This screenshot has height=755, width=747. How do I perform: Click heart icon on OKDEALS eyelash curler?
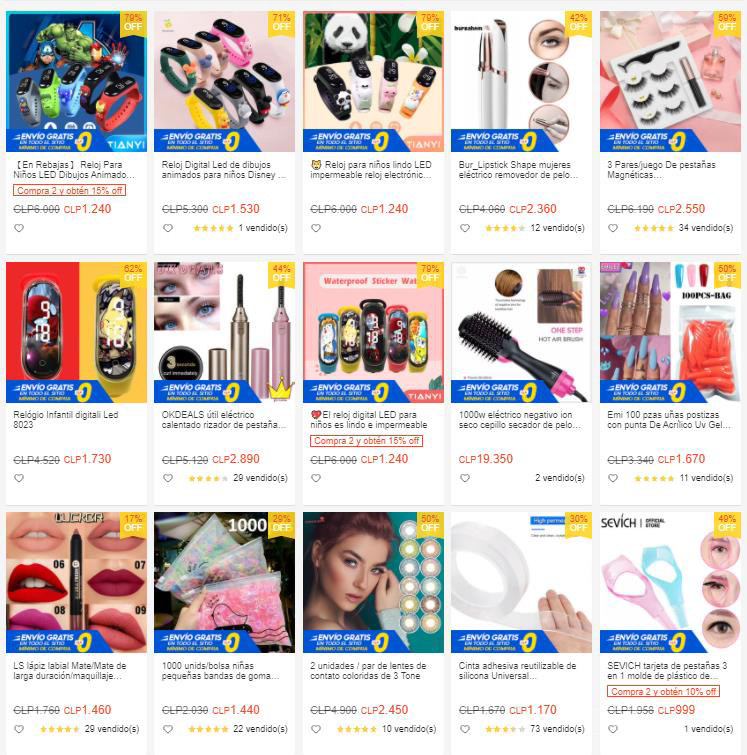[x=168, y=478]
